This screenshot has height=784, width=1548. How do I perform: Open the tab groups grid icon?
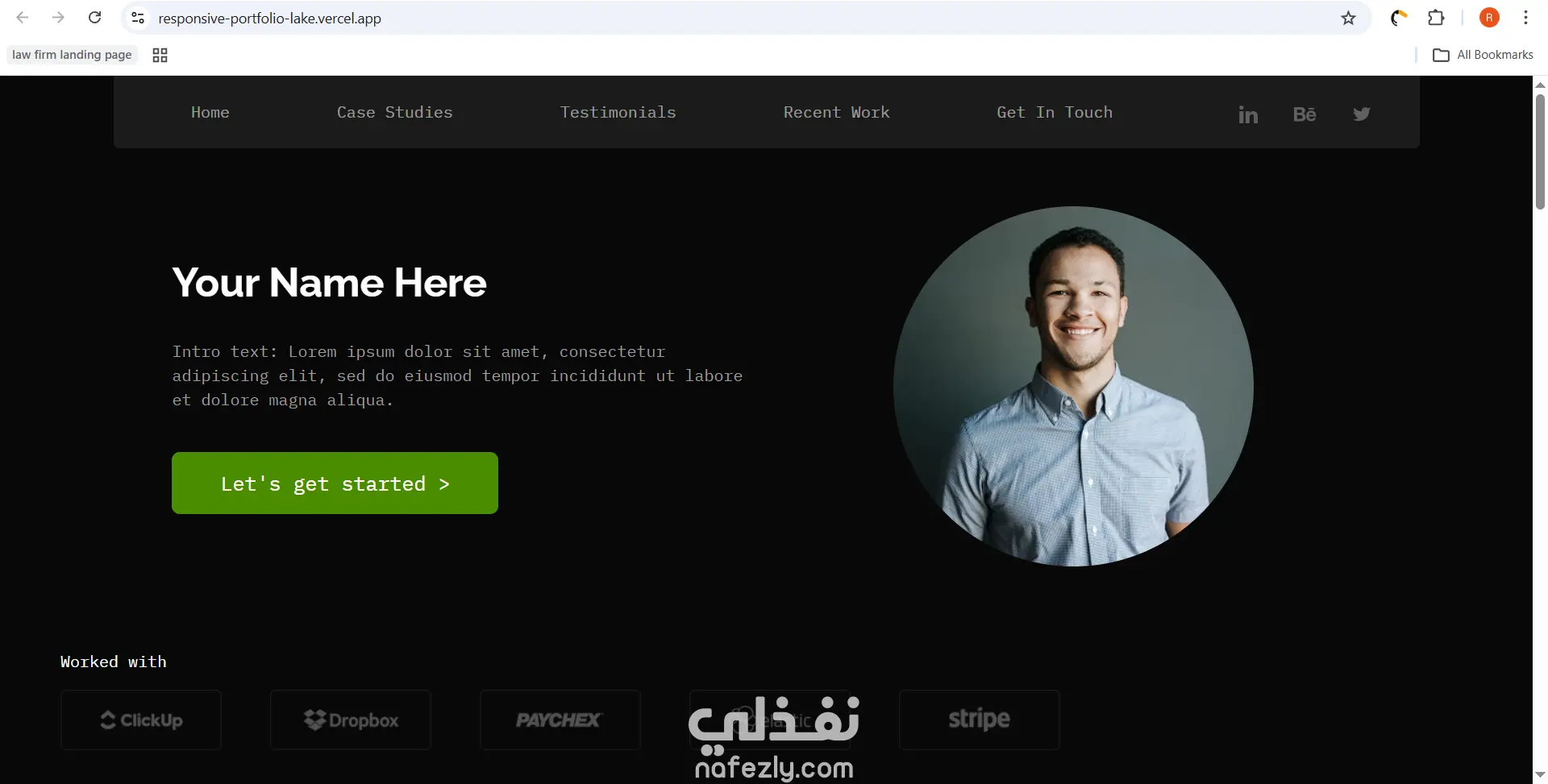160,55
